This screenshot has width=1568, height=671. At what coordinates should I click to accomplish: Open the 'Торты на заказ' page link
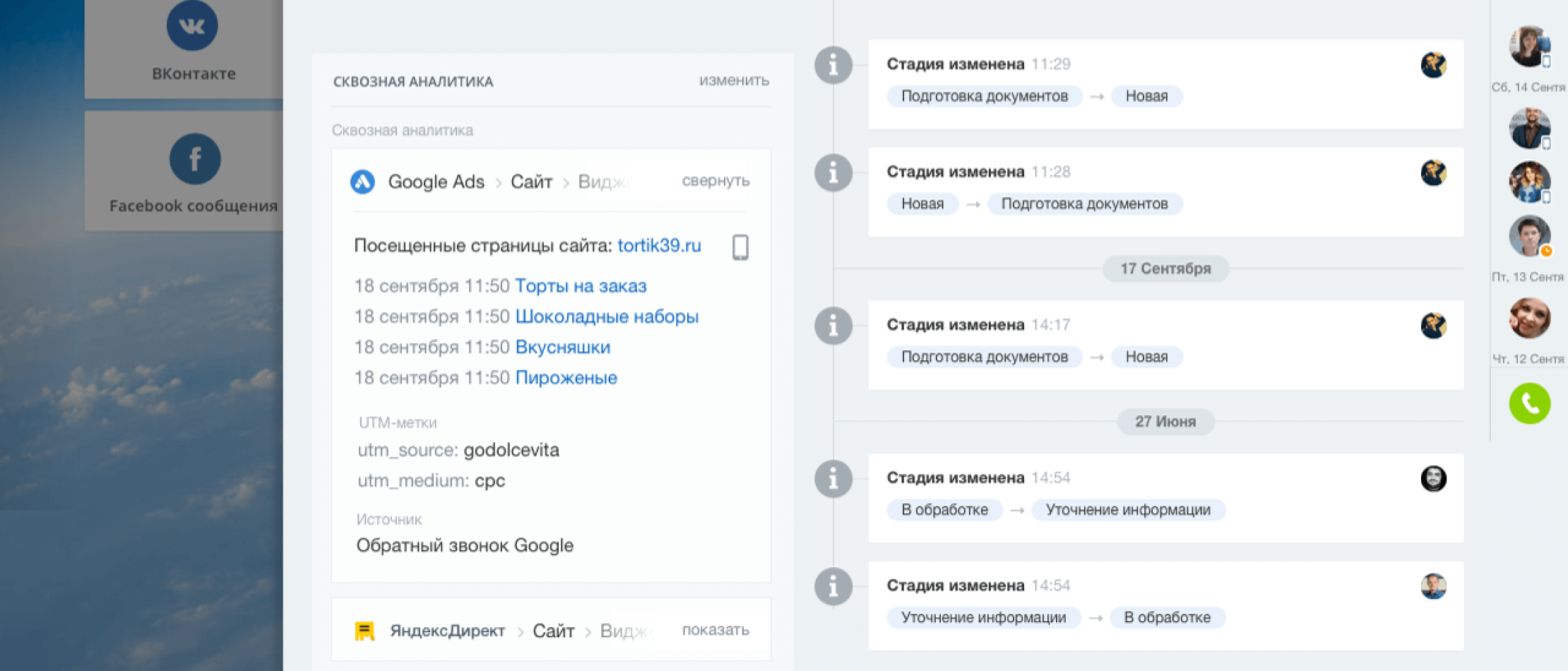pyautogui.click(x=581, y=286)
